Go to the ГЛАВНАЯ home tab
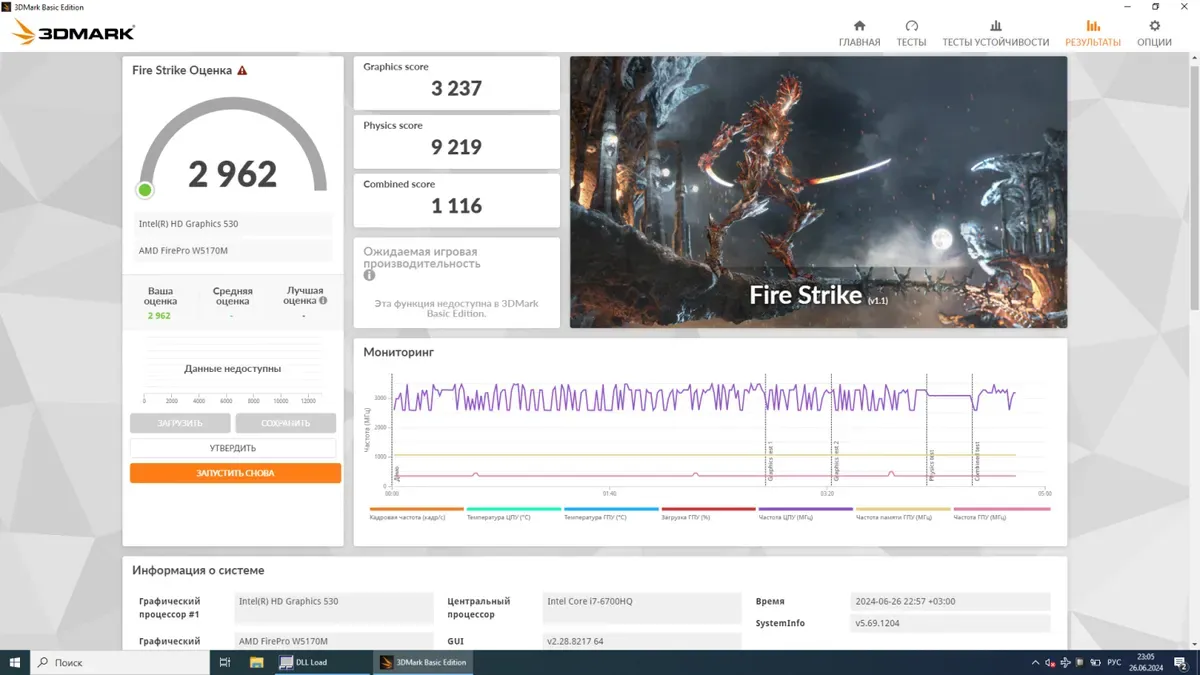This screenshot has width=1200, height=675. [859, 33]
